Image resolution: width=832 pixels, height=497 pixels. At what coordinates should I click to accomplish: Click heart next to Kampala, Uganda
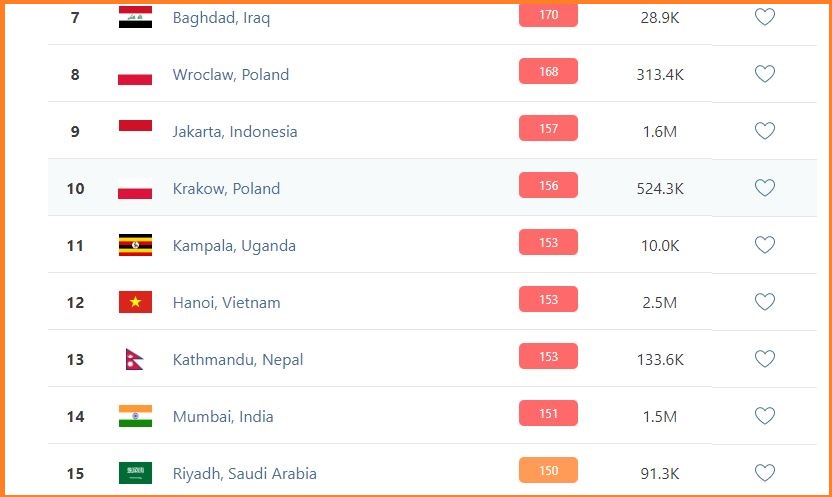point(764,245)
